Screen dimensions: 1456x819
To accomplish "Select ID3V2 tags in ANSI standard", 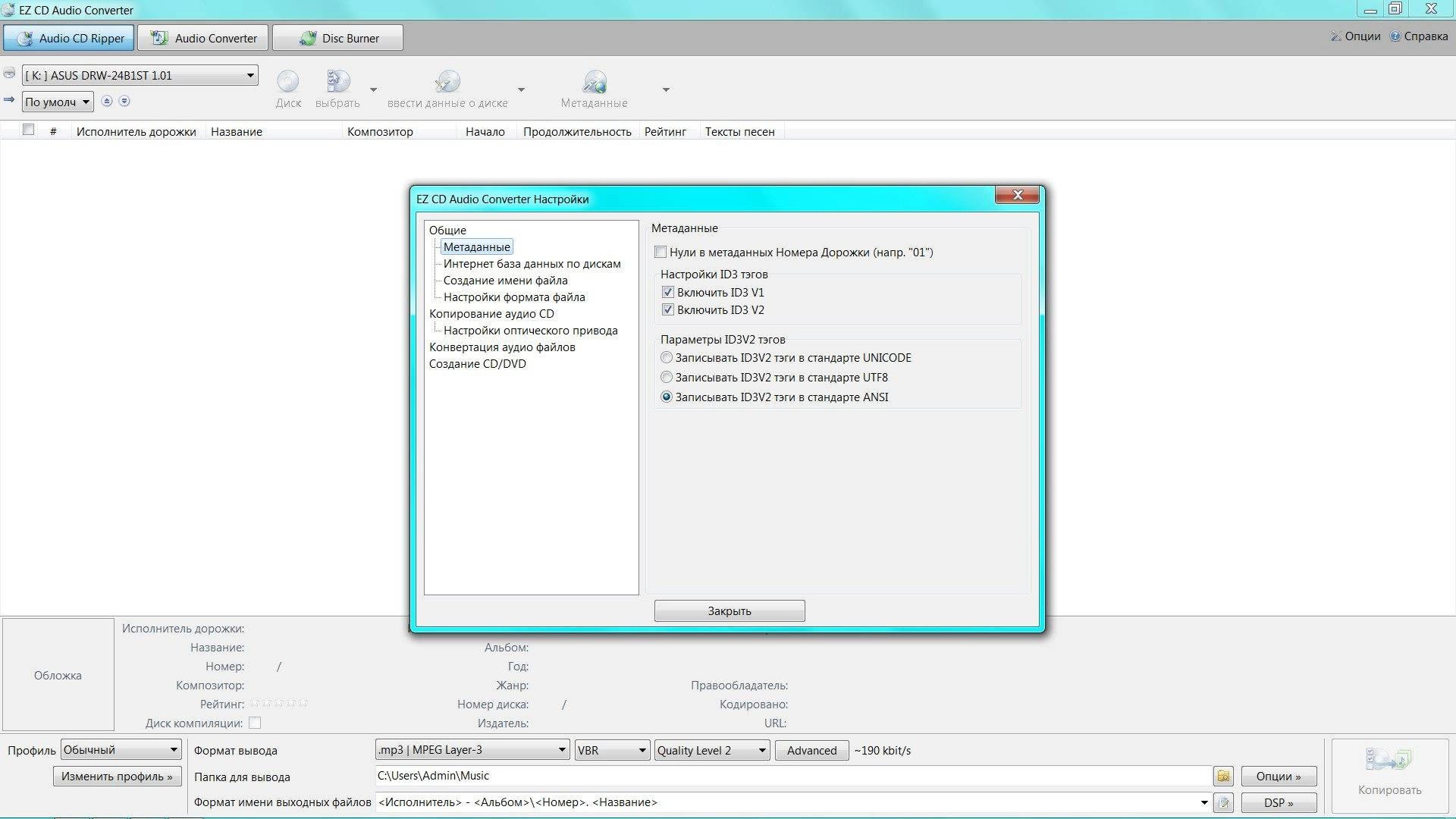I will [667, 397].
